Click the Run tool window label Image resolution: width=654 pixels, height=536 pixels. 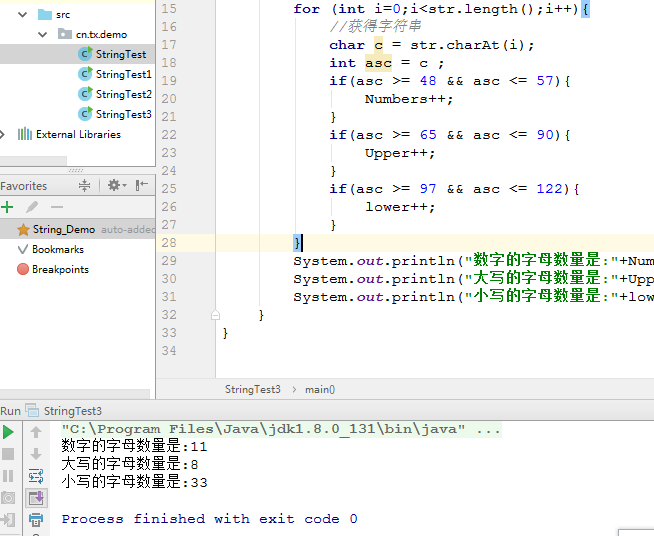pos(10,411)
